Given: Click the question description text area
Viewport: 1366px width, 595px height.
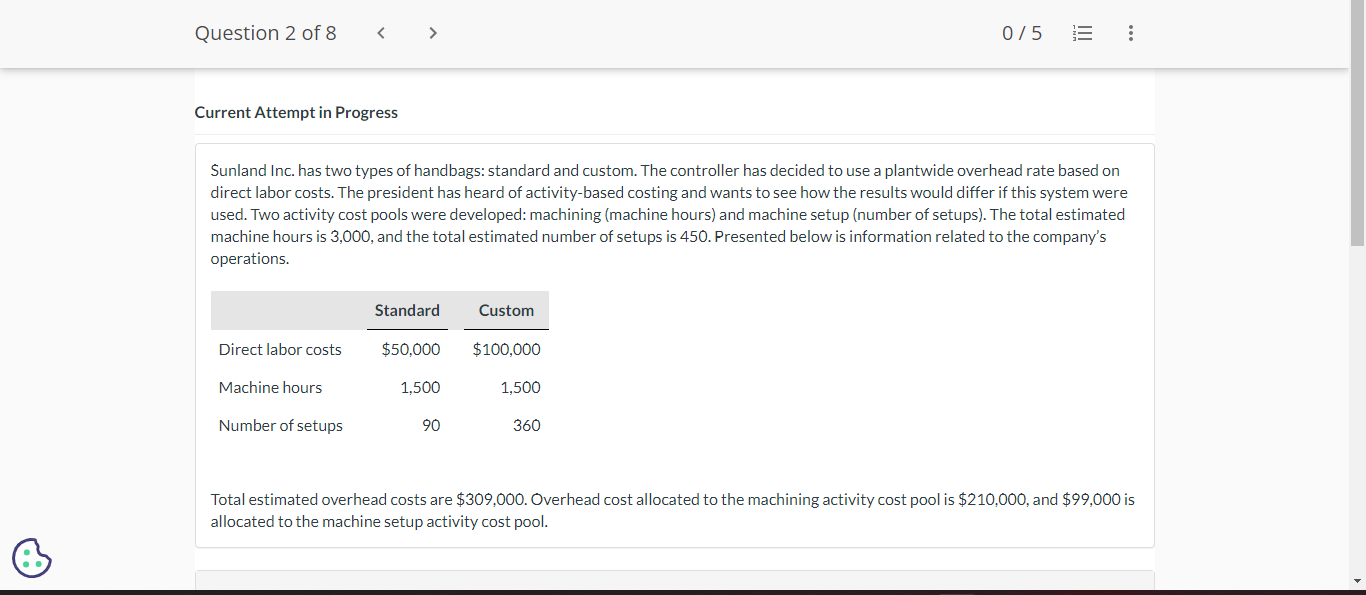Looking at the screenshot, I should (x=668, y=214).
